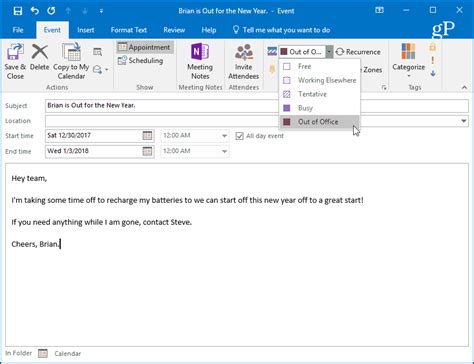Click the Calendar folder icon in status bar
The height and width of the screenshot is (364, 474).
pos(43,353)
